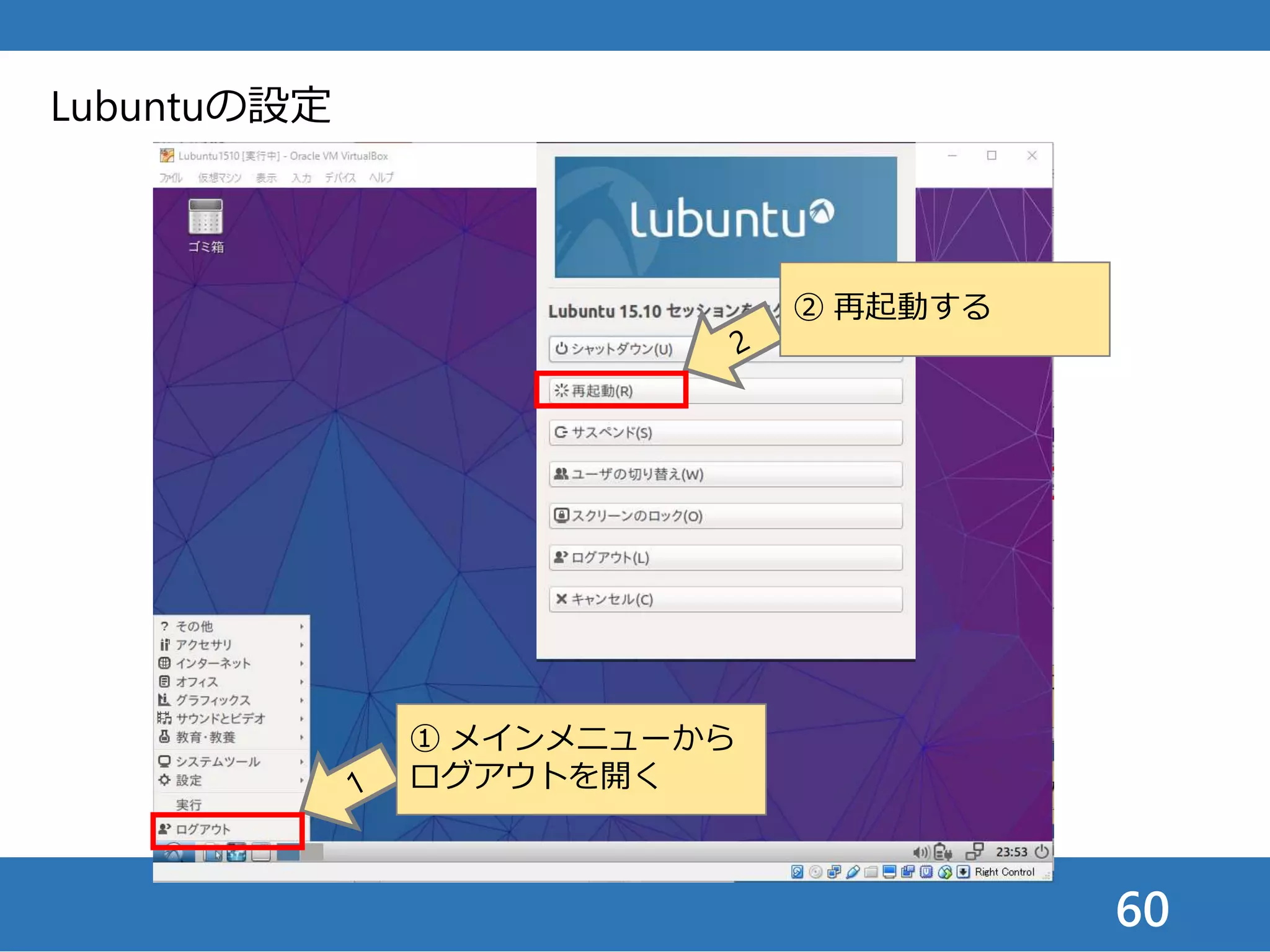
Task: Open the volume speaker tray icon
Action: 921,852
